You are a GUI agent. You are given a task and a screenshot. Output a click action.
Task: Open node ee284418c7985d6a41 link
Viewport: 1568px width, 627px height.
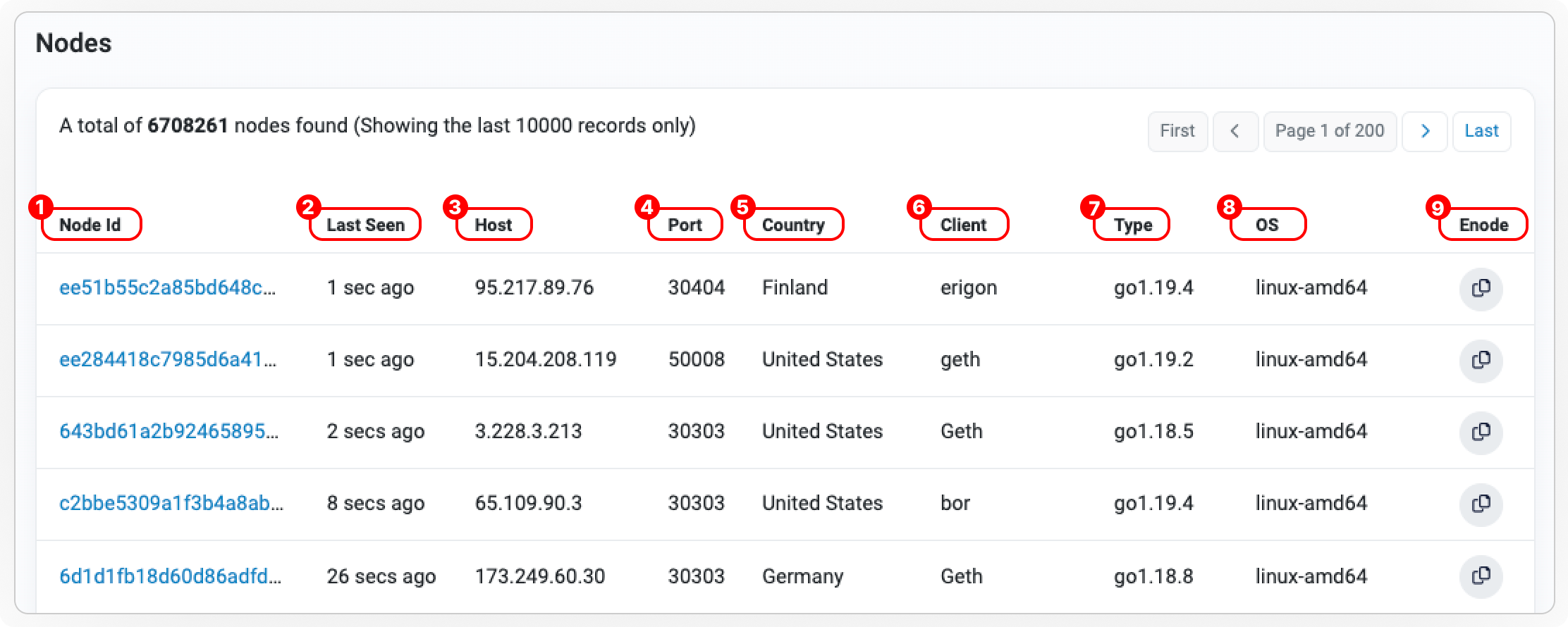click(x=167, y=359)
